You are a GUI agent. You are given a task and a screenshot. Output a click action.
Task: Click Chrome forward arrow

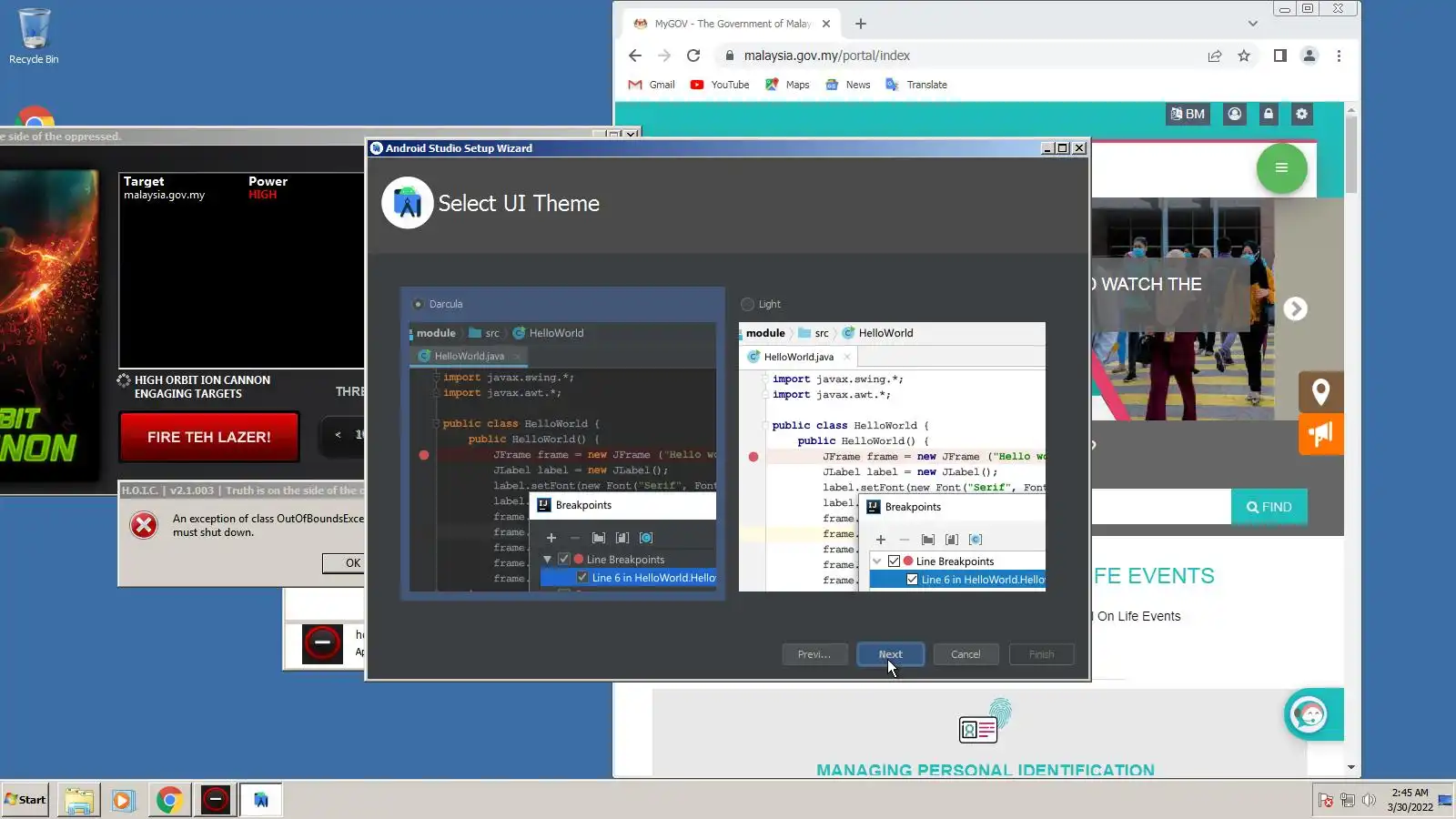point(664,56)
